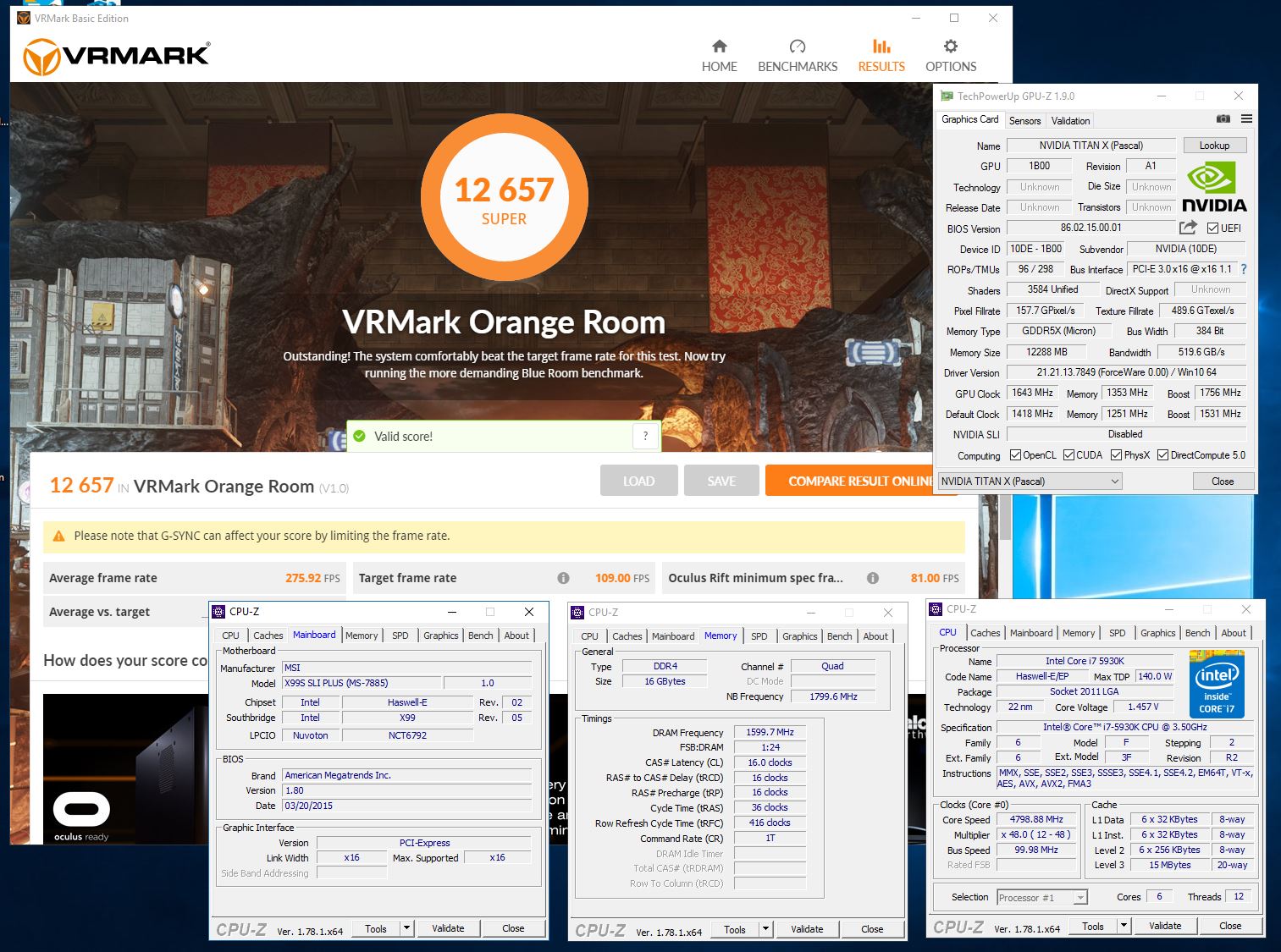The image size is (1281, 952).
Task: Click the Intel inside Core i7 logo
Action: pos(1217,685)
